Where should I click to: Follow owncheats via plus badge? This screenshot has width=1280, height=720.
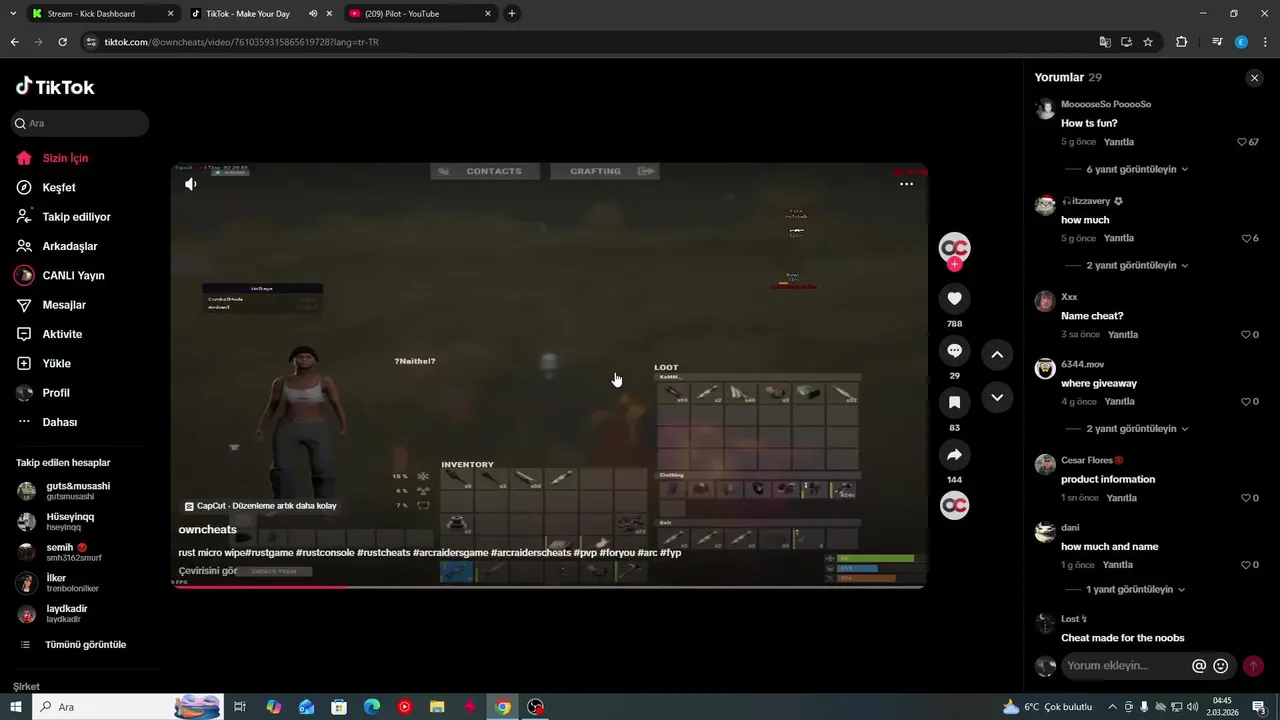click(955, 264)
